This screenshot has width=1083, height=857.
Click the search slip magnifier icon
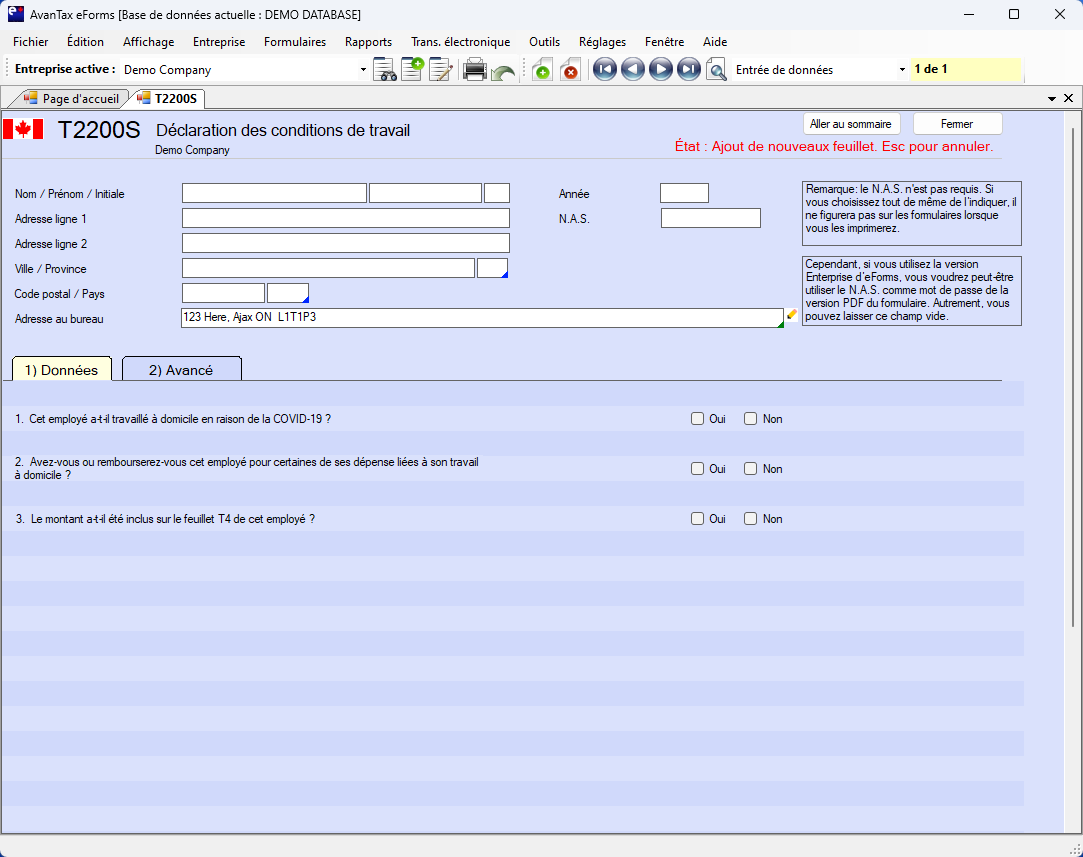tap(716, 70)
